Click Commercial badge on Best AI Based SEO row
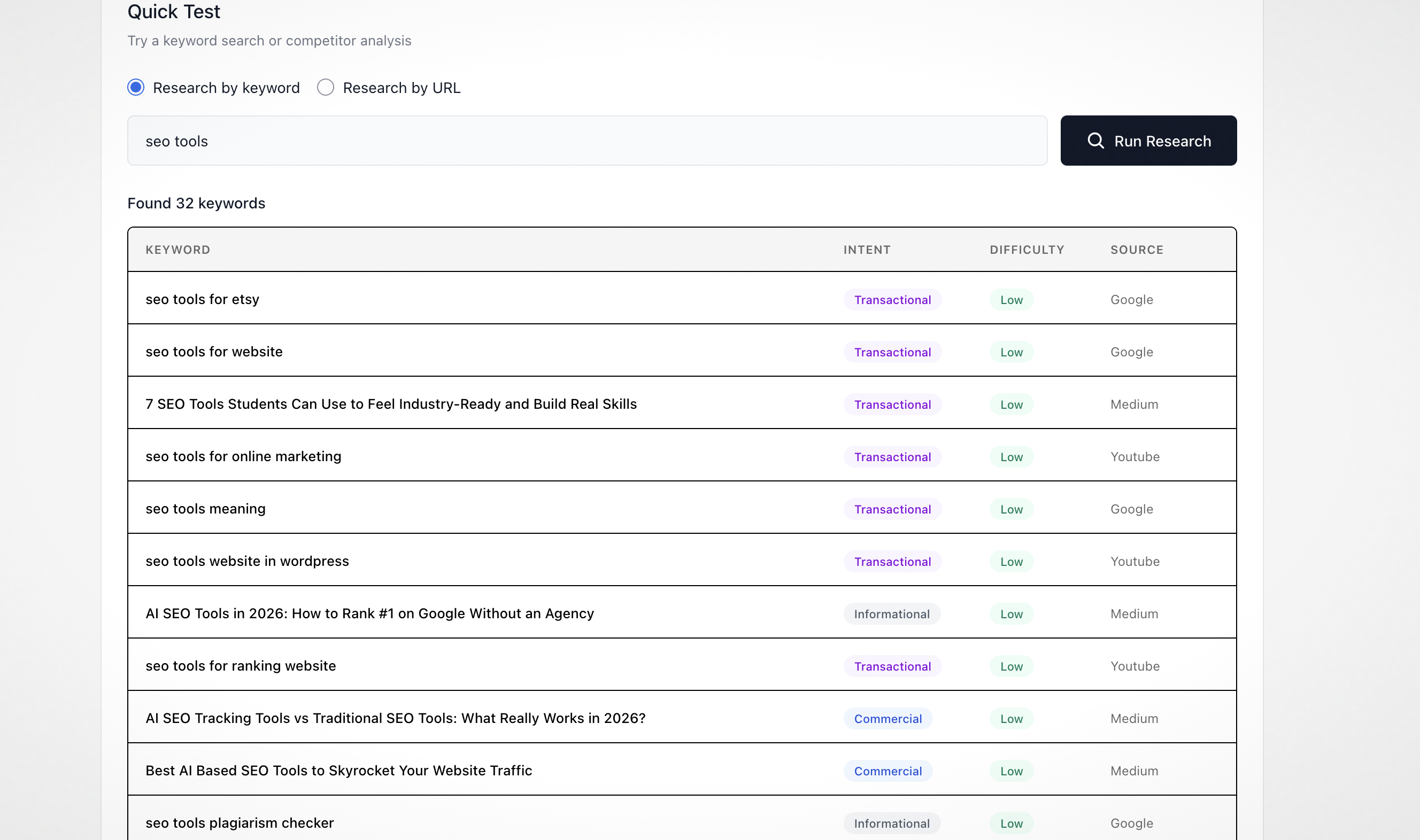The width and height of the screenshot is (1420, 840). click(888, 771)
